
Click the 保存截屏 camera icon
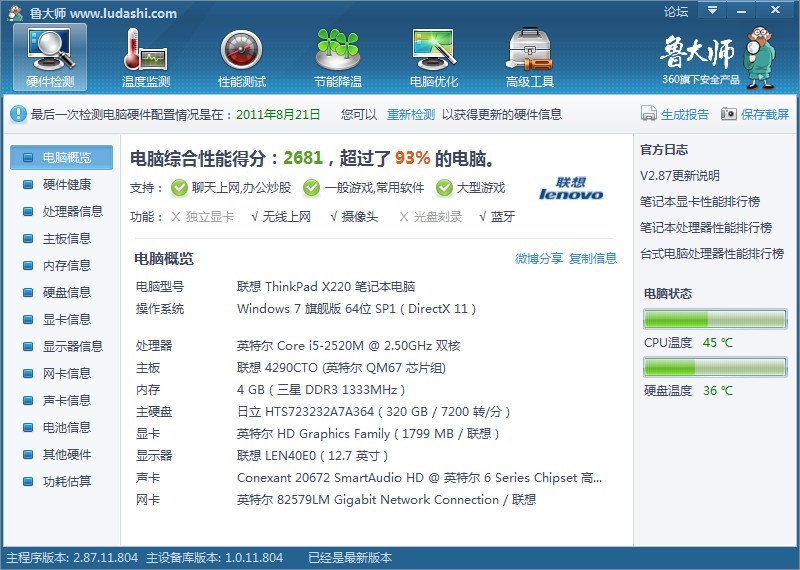coord(729,113)
